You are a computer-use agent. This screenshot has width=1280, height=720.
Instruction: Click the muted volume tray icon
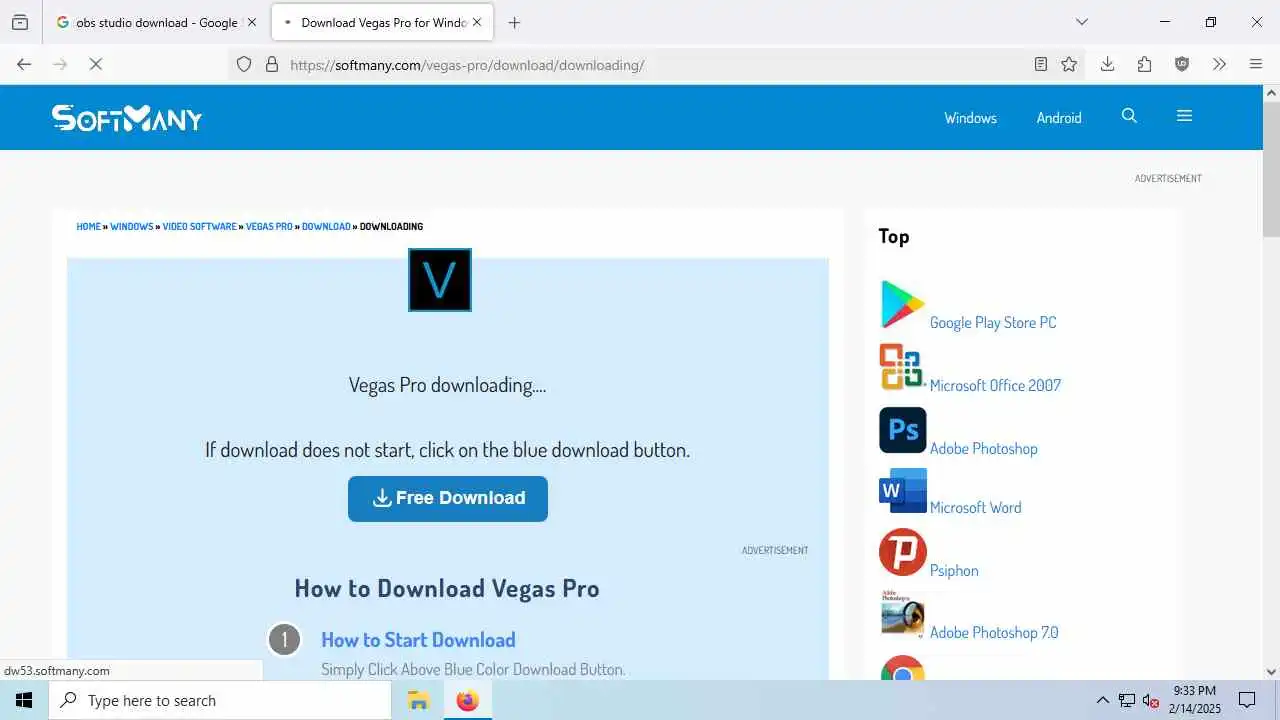click(x=1151, y=700)
